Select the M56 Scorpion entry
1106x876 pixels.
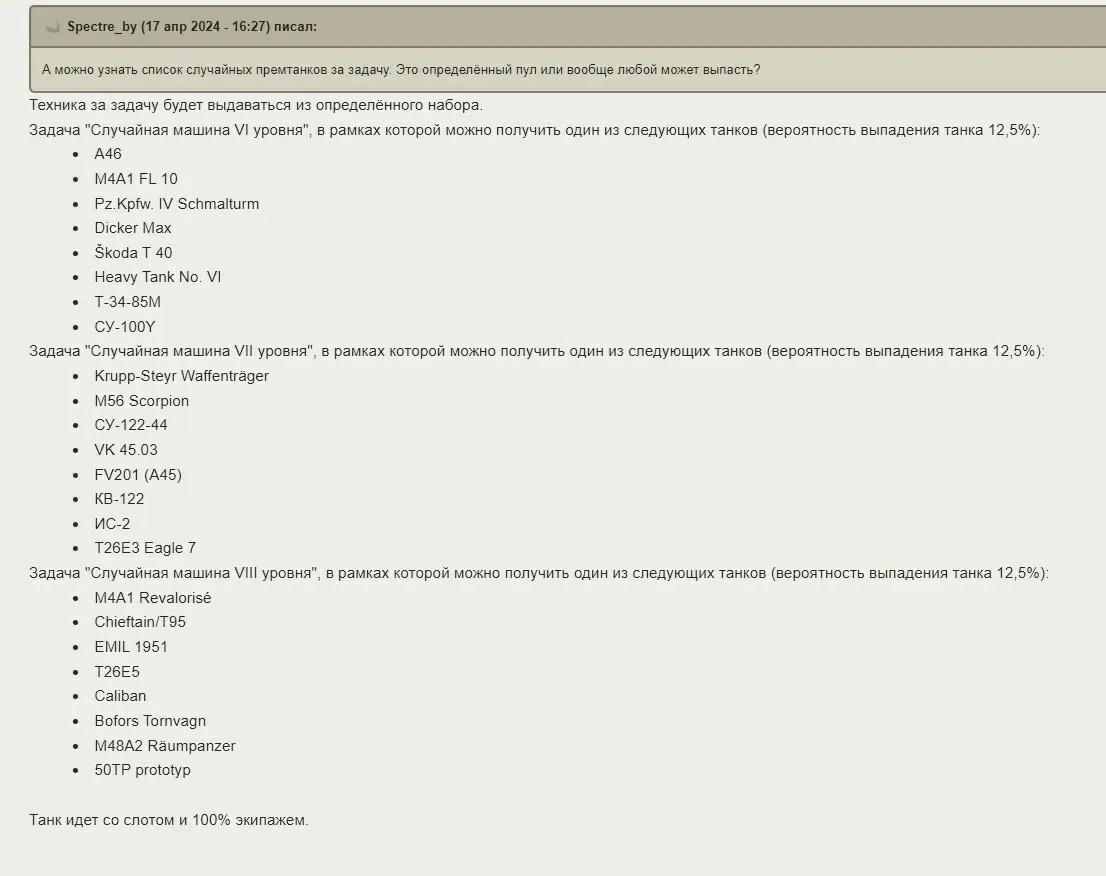coord(142,401)
